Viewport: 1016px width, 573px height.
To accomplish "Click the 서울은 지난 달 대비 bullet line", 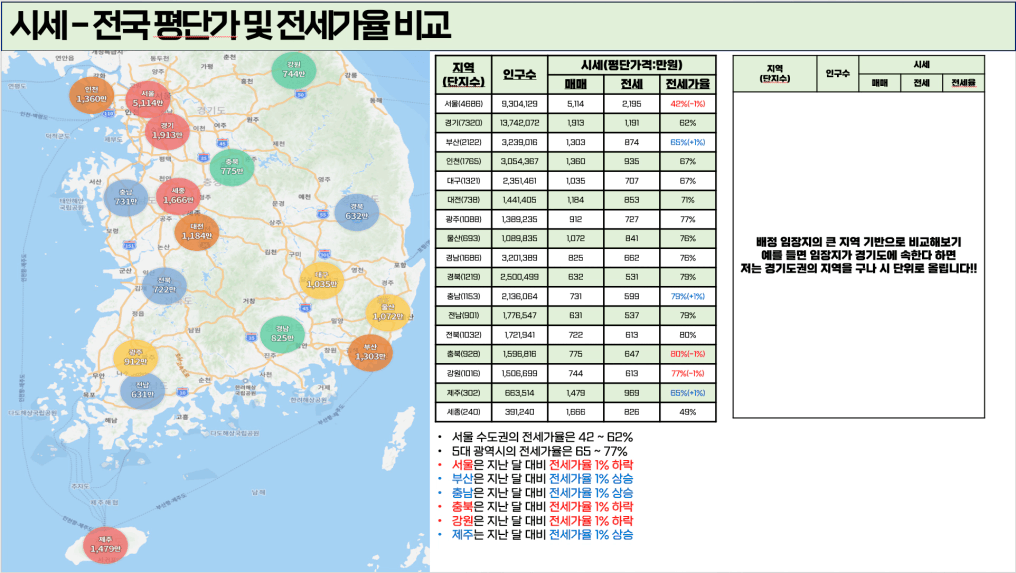I will click(x=542, y=465).
